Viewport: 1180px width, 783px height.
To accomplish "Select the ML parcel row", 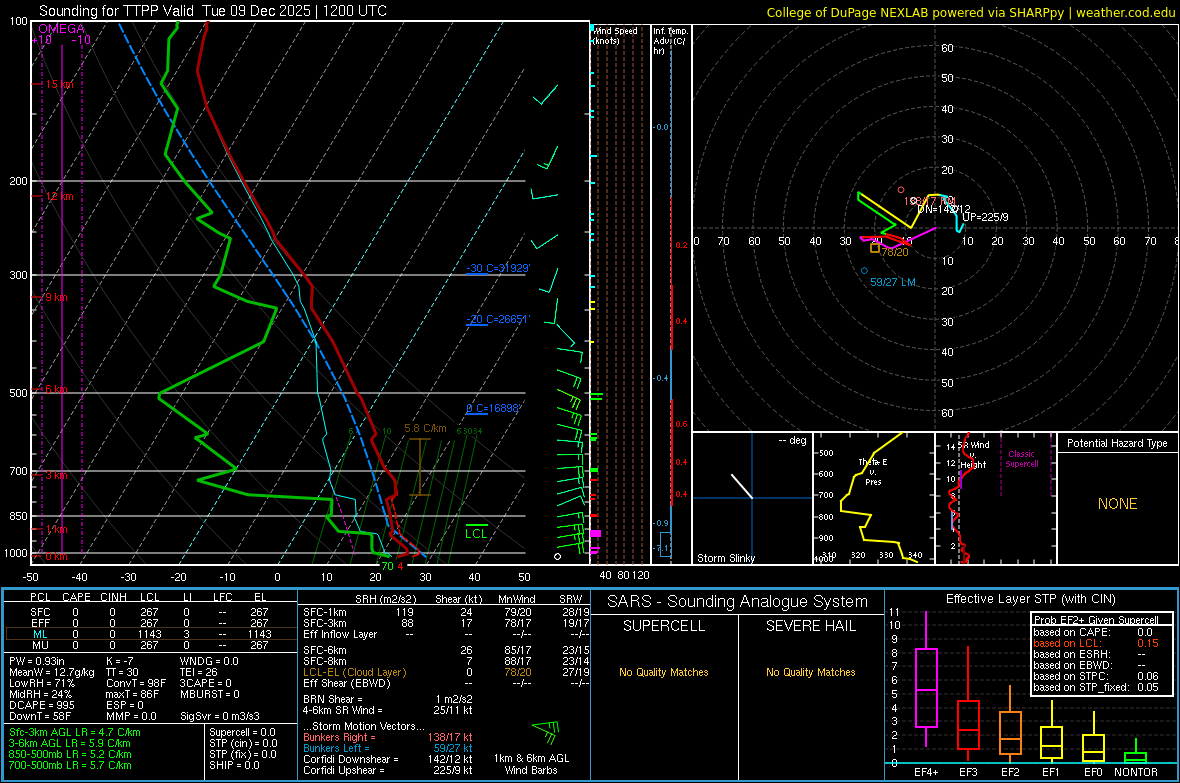I will 151,634.
